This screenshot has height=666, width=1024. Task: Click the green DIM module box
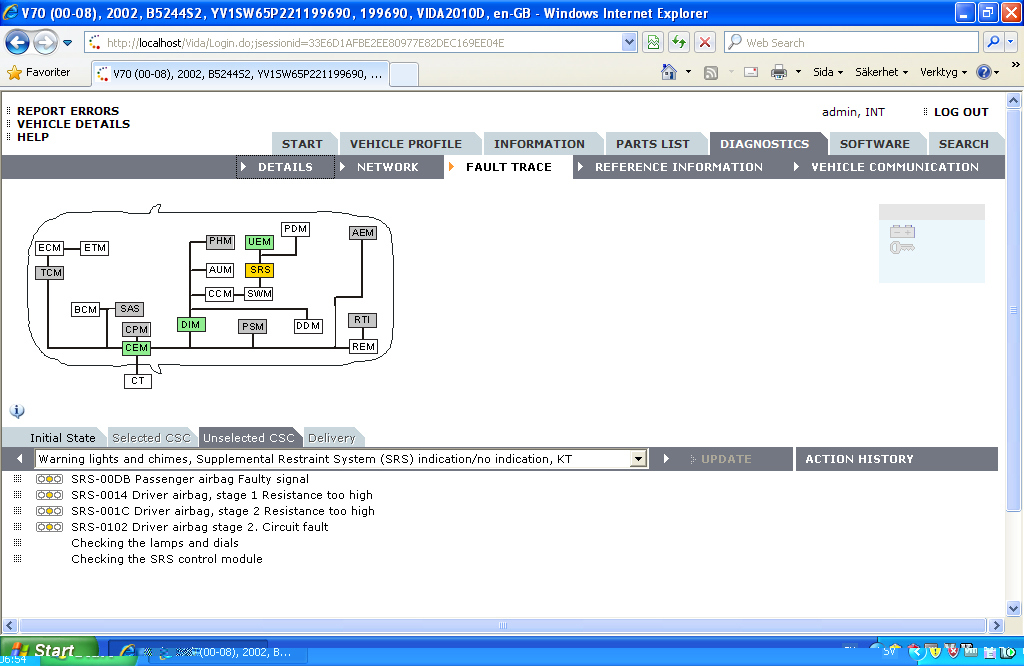click(190, 325)
